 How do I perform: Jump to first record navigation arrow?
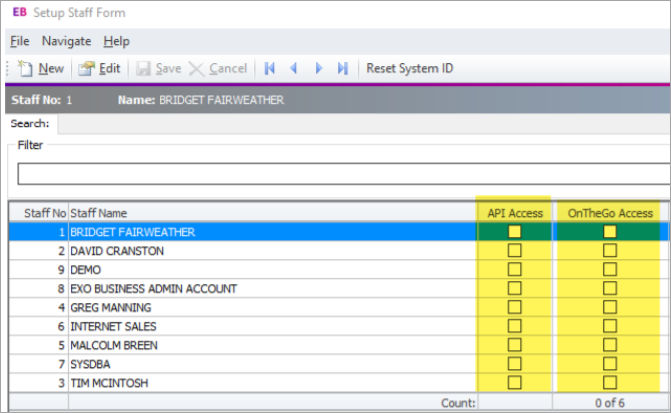click(x=269, y=69)
